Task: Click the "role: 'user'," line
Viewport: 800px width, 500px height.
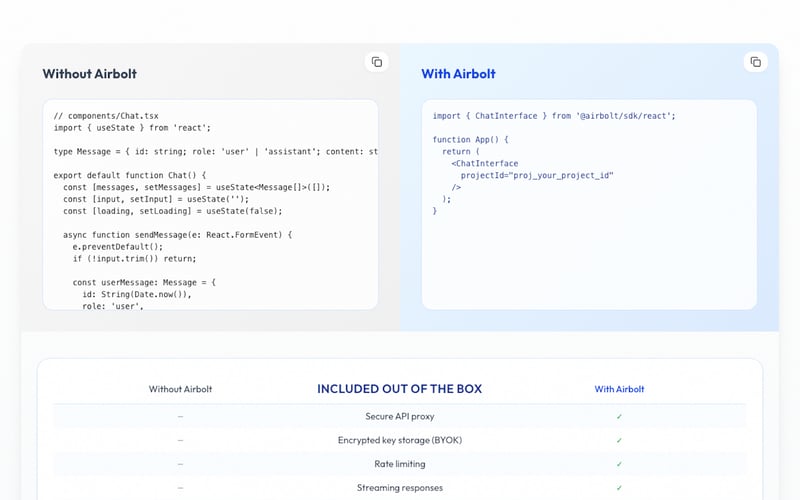Action: pyautogui.click(x=113, y=306)
